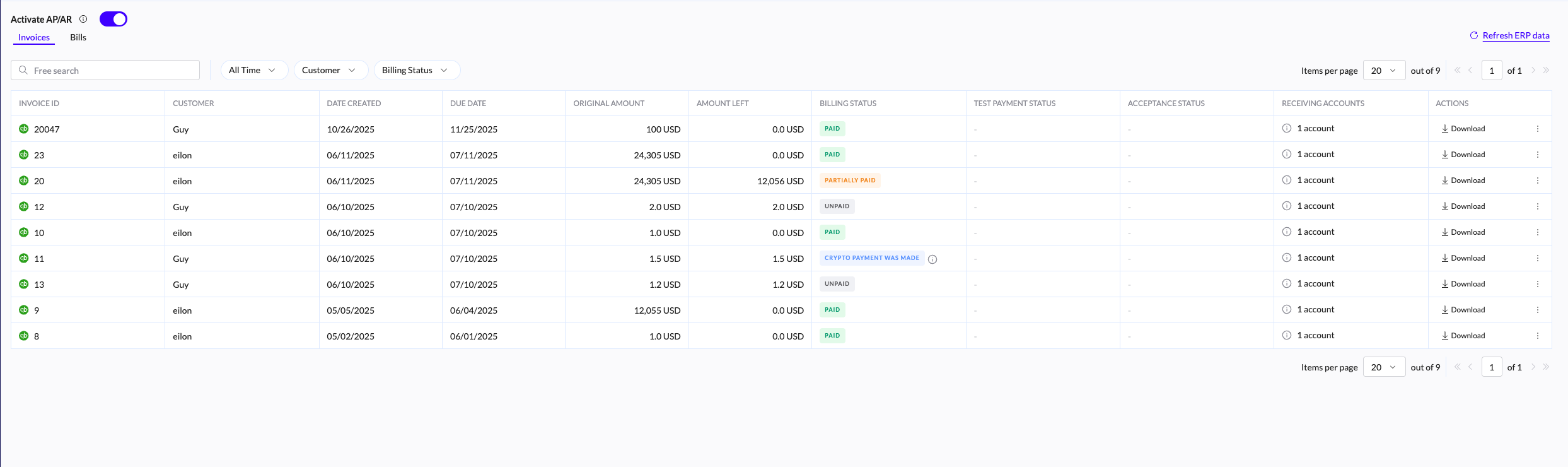1568x467 pixels.
Task: Open three-dot menu for invoice 8
Action: point(1538,336)
